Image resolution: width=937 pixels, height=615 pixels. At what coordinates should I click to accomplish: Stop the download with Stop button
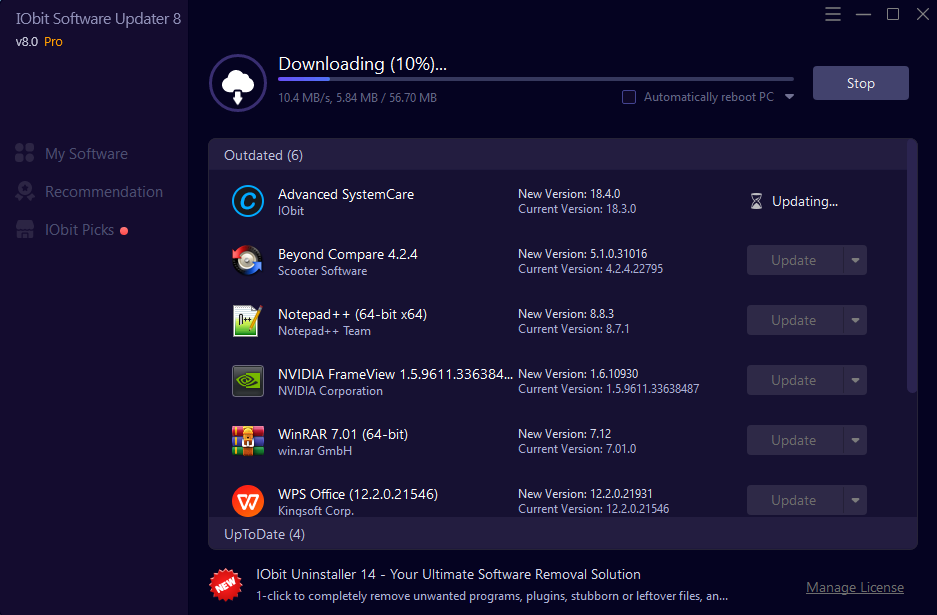[861, 83]
